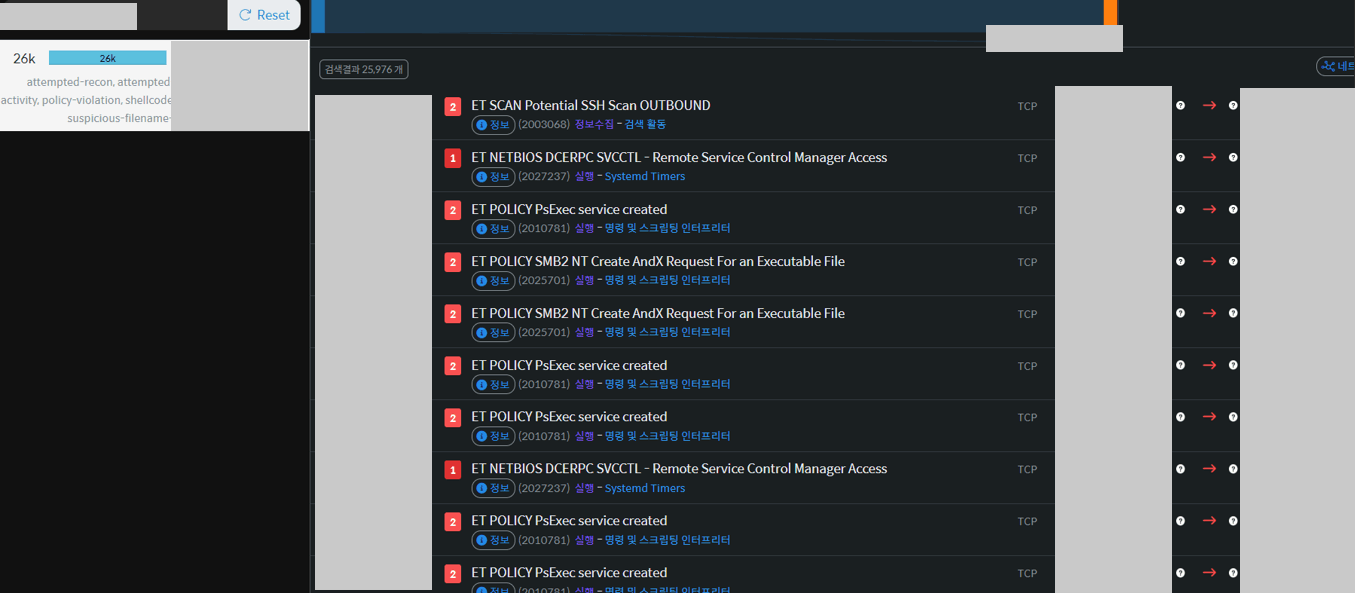Click the 정보 info badge in SSH Scan row
The width and height of the screenshot is (1355, 593).
pos(493,125)
